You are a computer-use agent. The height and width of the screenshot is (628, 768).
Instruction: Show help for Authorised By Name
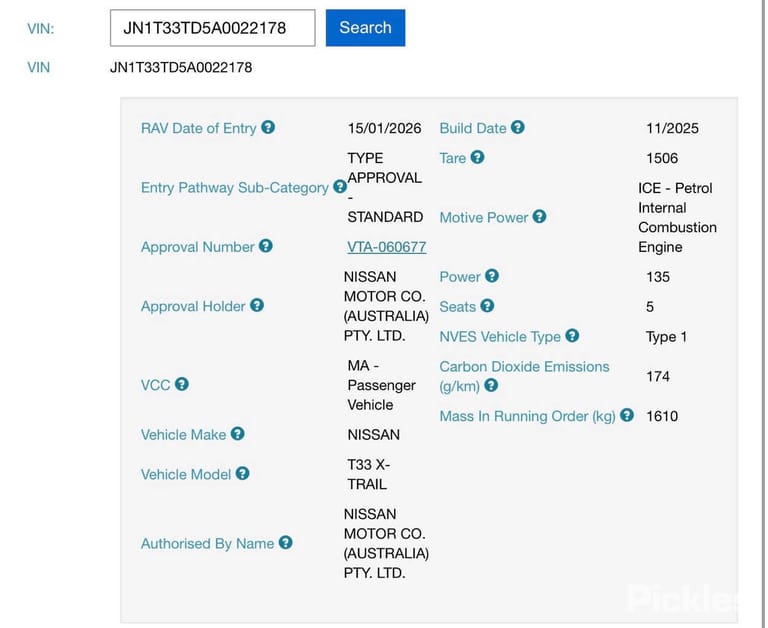286,542
